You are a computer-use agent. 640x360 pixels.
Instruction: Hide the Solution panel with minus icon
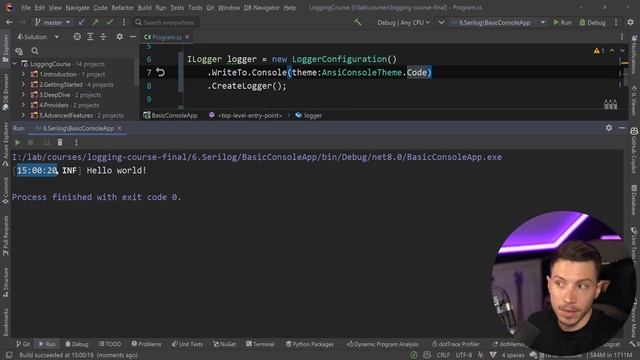[x=133, y=37]
